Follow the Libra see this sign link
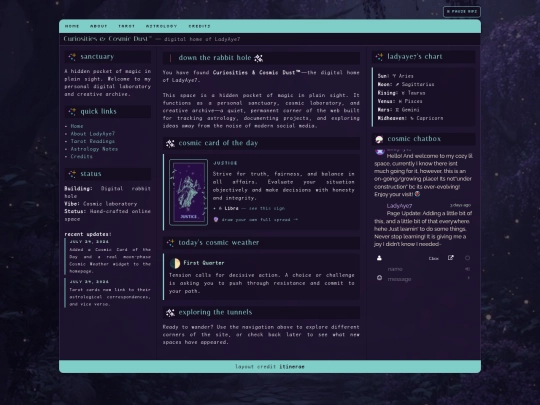540x405 pixels. point(267,208)
